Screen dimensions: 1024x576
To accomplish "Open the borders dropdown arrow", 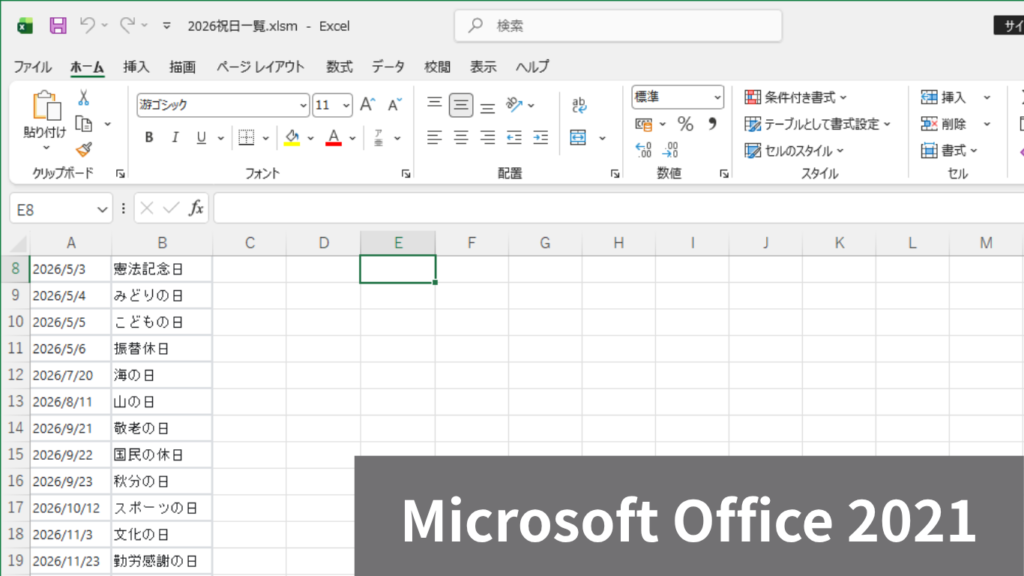I will (x=265, y=138).
